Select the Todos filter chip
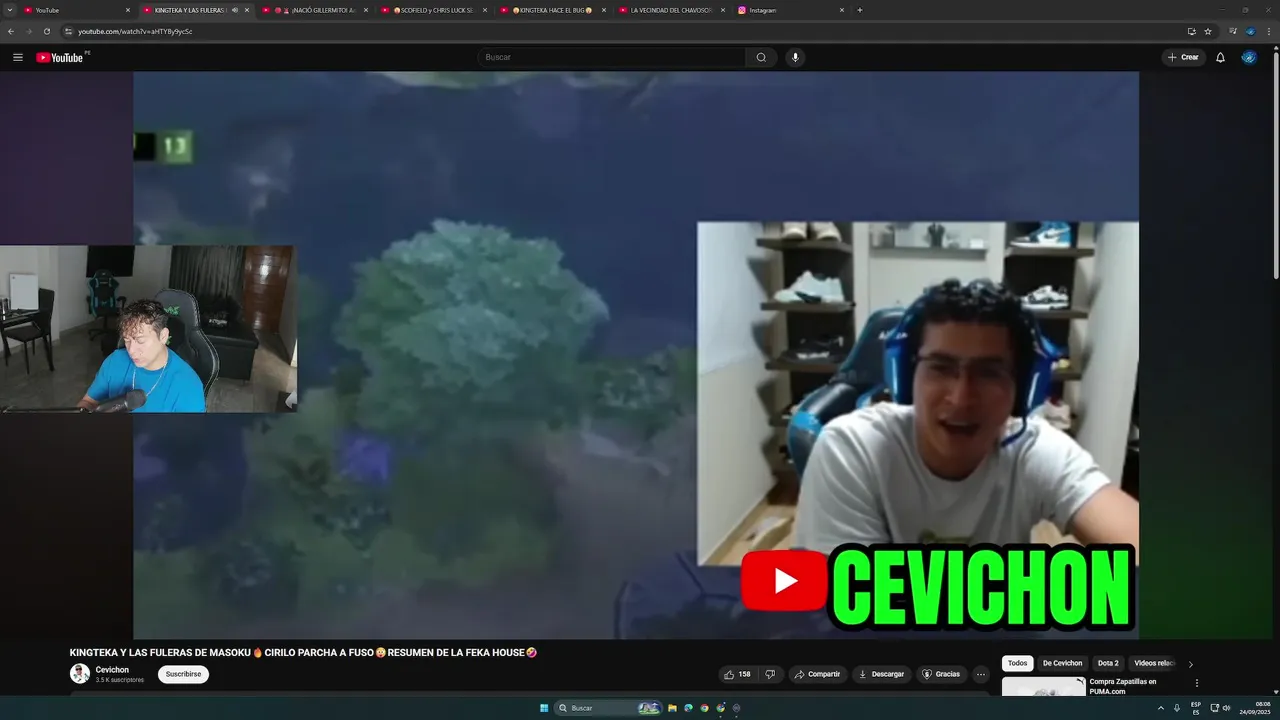Image resolution: width=1280 pixels, height=720 pixels. pos(1017,663)
